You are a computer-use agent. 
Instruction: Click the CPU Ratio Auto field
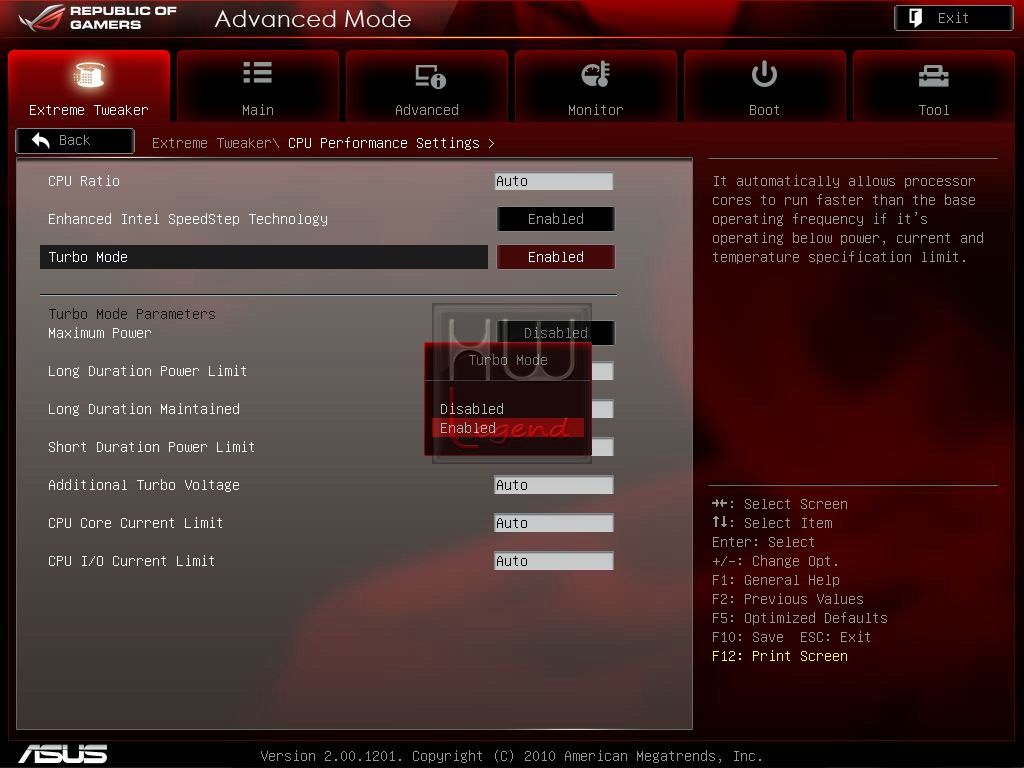pyautogui.click(x=554, y=181)
